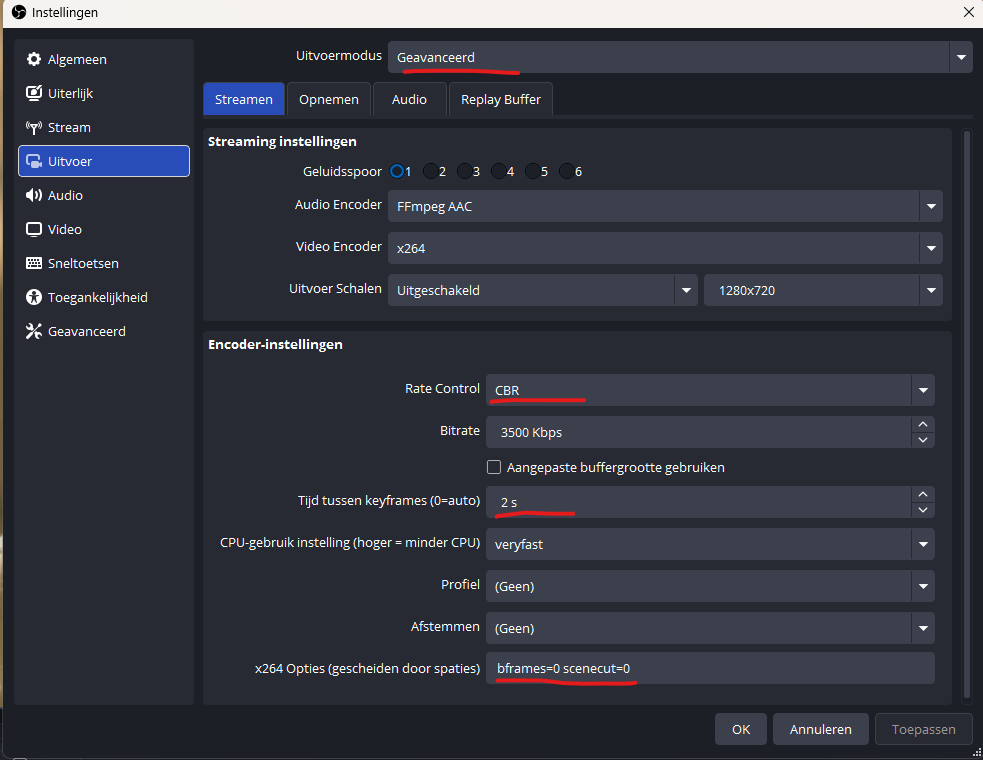Image resolution: width=983 pixels, height=760 pixels.
Task: Switch to the Opnemen tab
Action: point(329,100)
